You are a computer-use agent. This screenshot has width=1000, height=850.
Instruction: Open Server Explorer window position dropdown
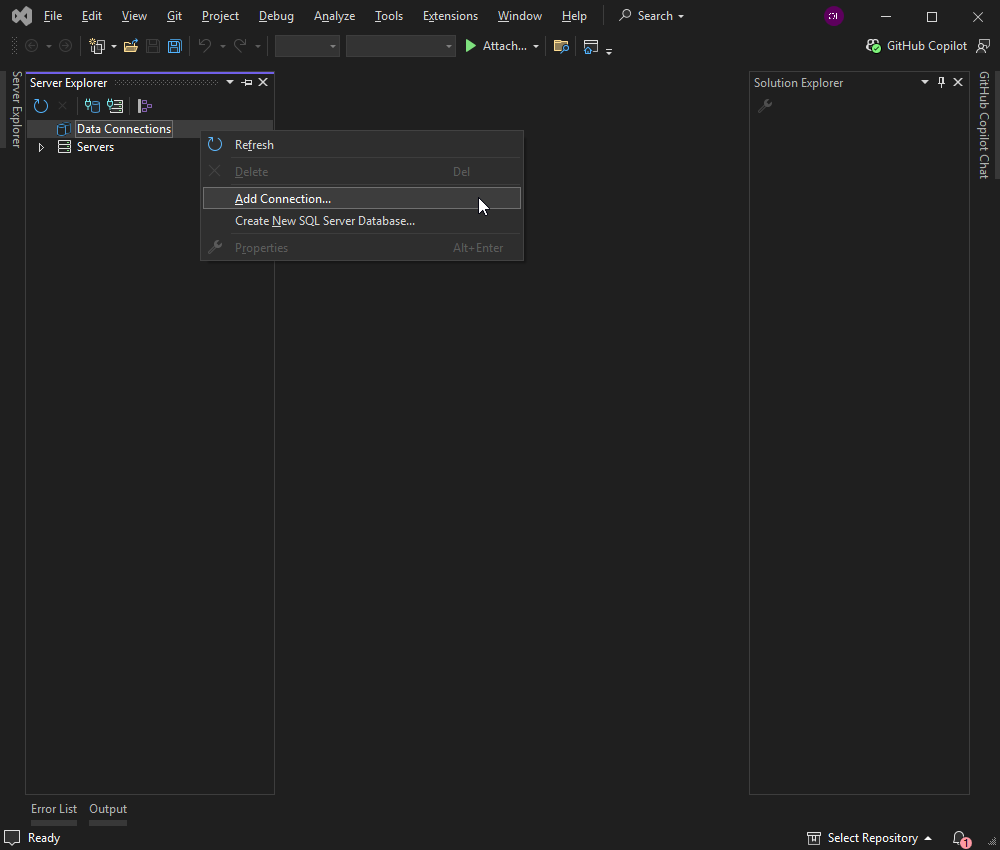click(230, 83)
